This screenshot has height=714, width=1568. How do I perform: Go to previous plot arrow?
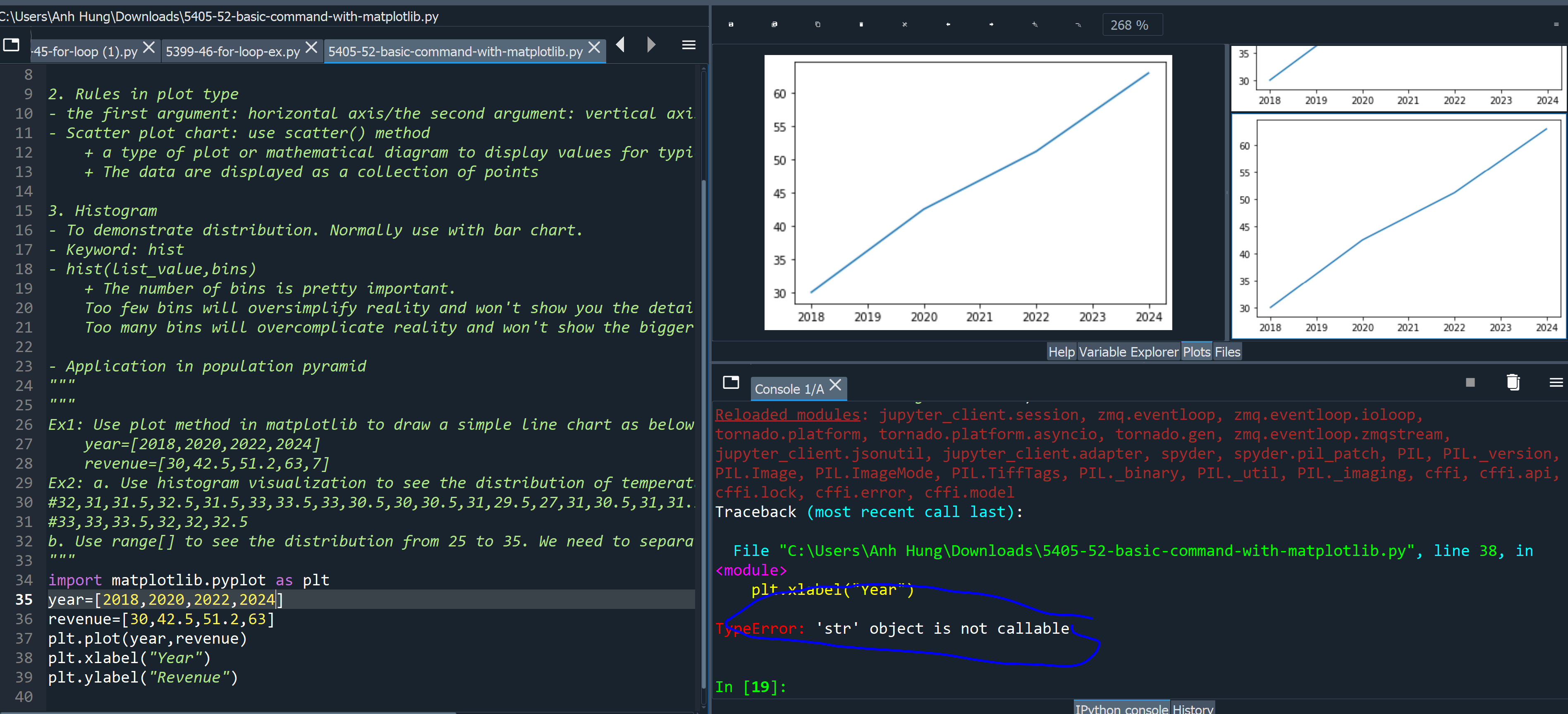948,24
